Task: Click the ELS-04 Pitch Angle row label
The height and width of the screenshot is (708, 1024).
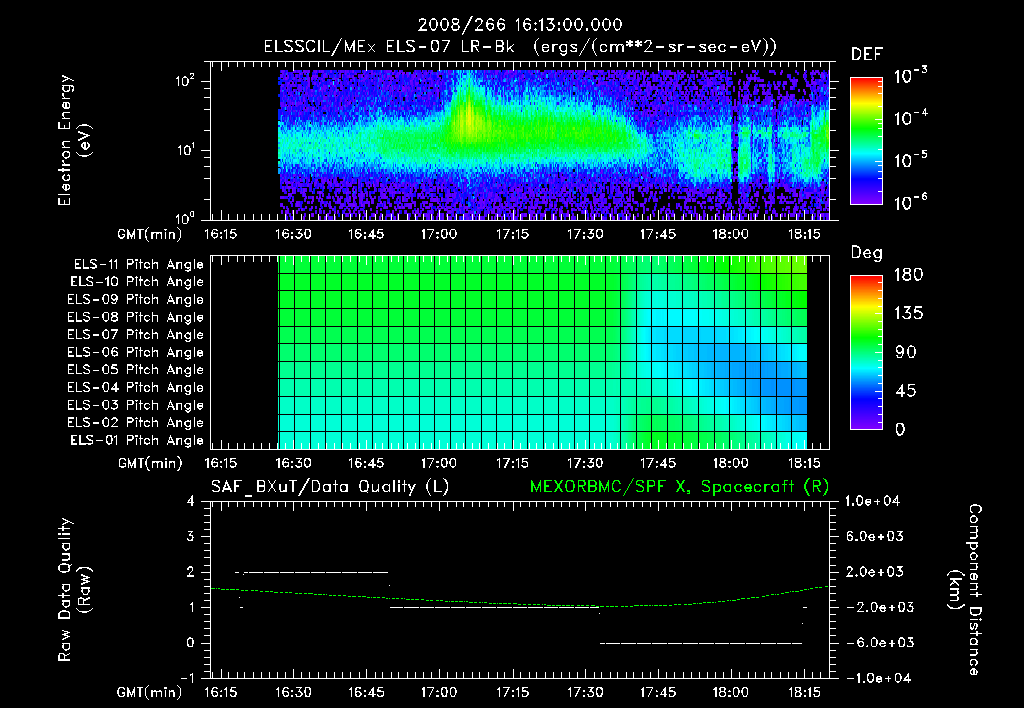Action: pos(136,387)
